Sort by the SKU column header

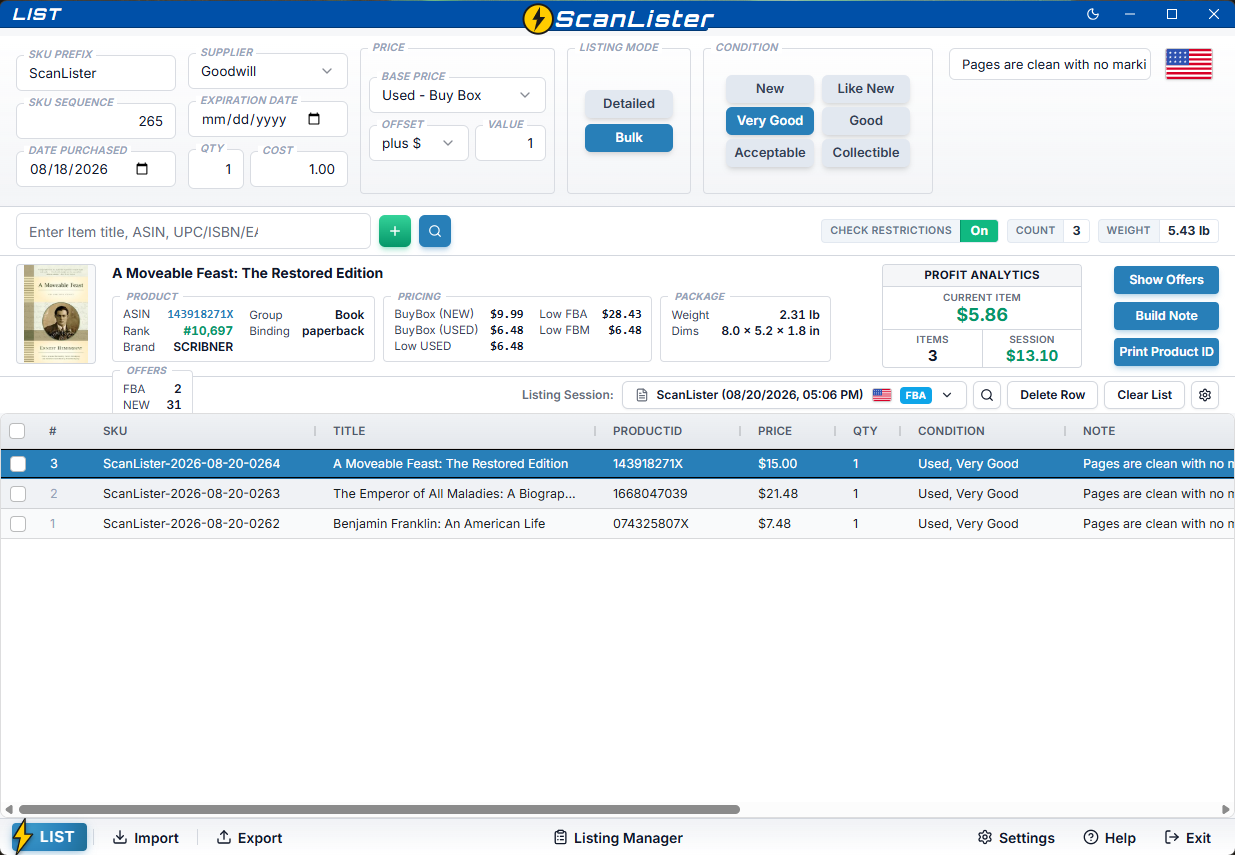coord(115,431)
